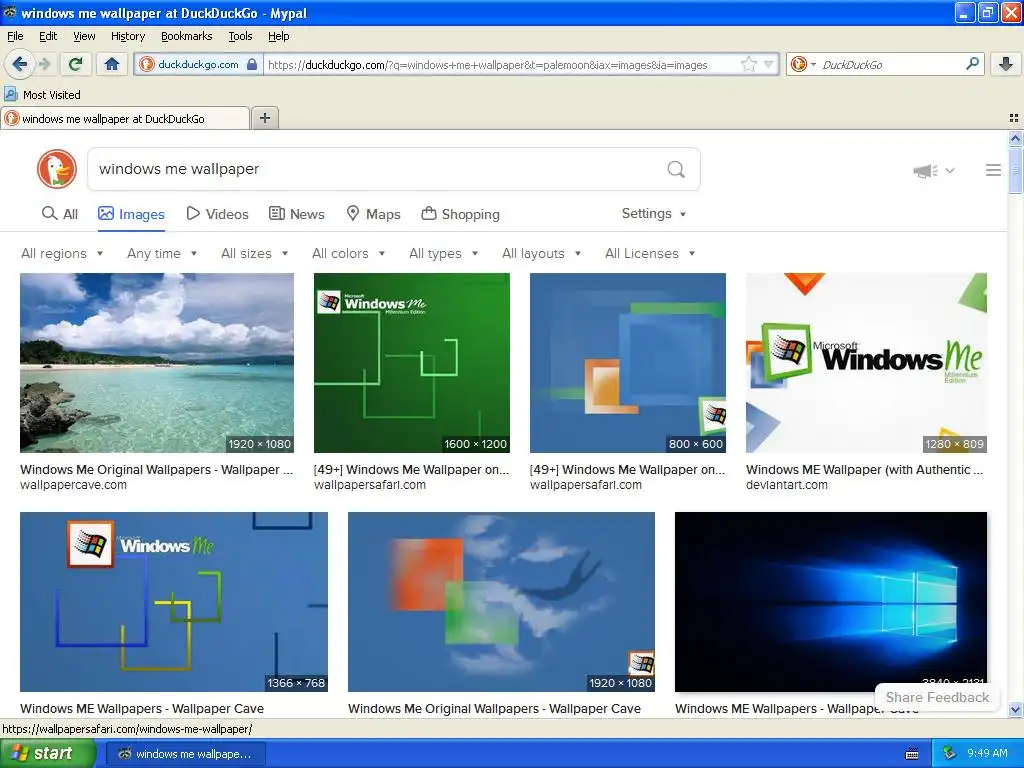Open the megaphone announcements menu
Image resolution: width=1024 pixels, height=768 pixels.
(x=933, y=170)
